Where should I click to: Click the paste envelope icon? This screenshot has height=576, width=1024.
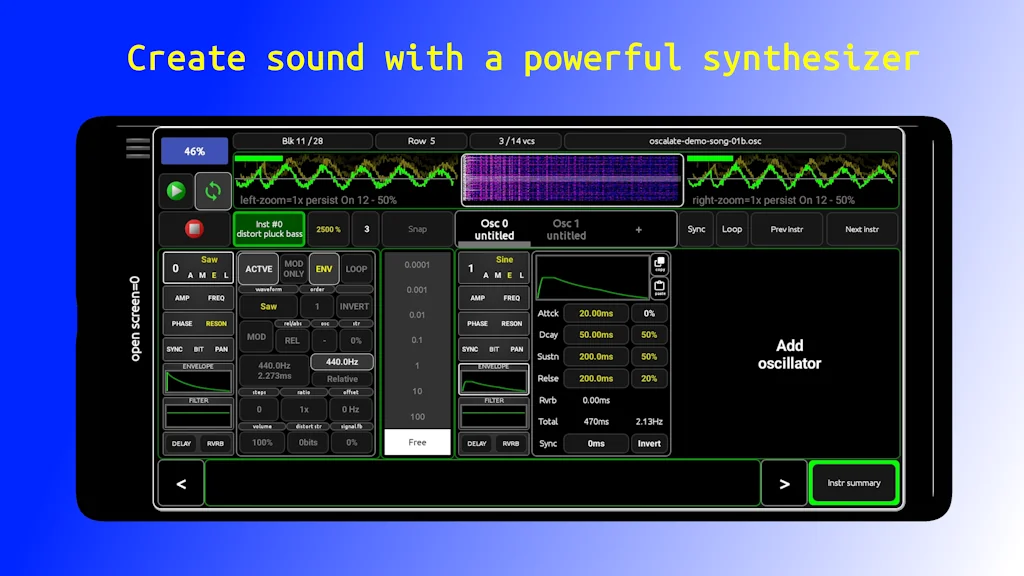pyautogui.click(x=660, y=286)
